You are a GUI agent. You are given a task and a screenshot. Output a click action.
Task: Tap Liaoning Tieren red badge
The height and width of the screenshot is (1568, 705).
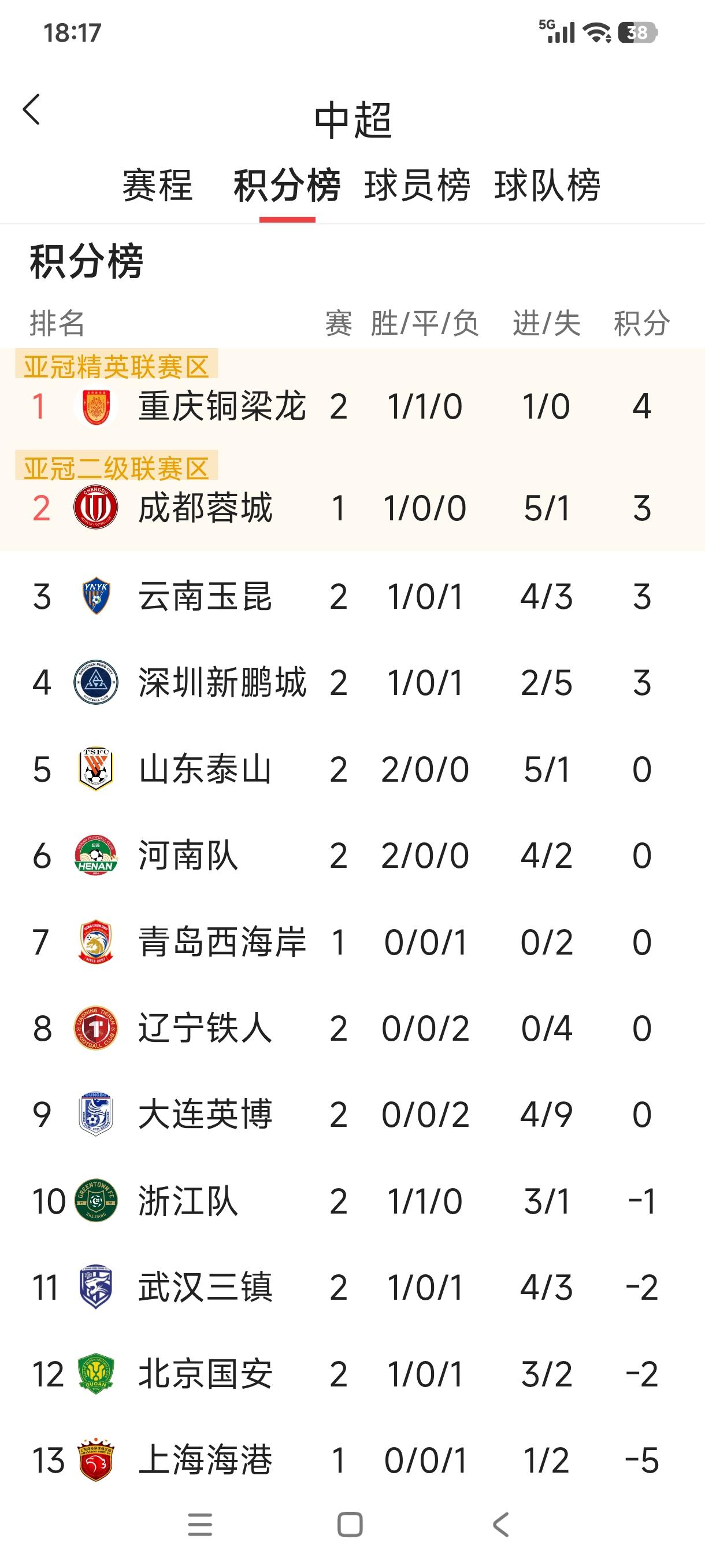[95, 1028]
